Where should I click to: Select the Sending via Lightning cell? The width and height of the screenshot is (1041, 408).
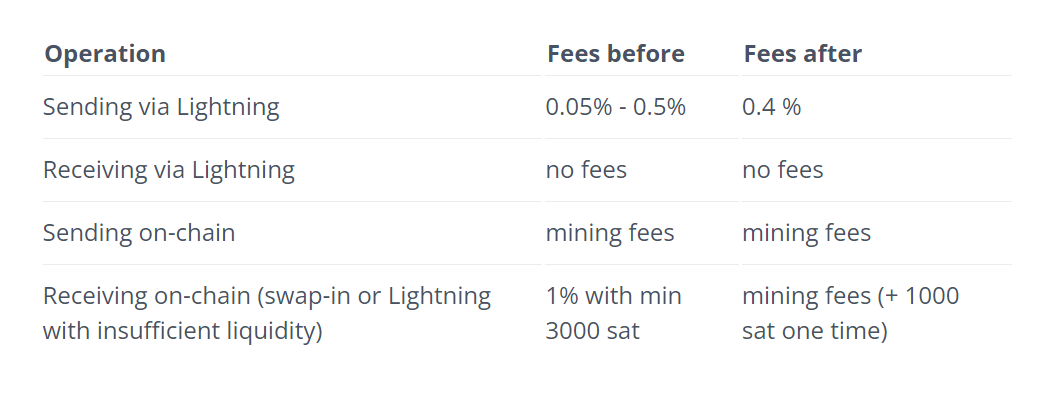tap(161, 107)
